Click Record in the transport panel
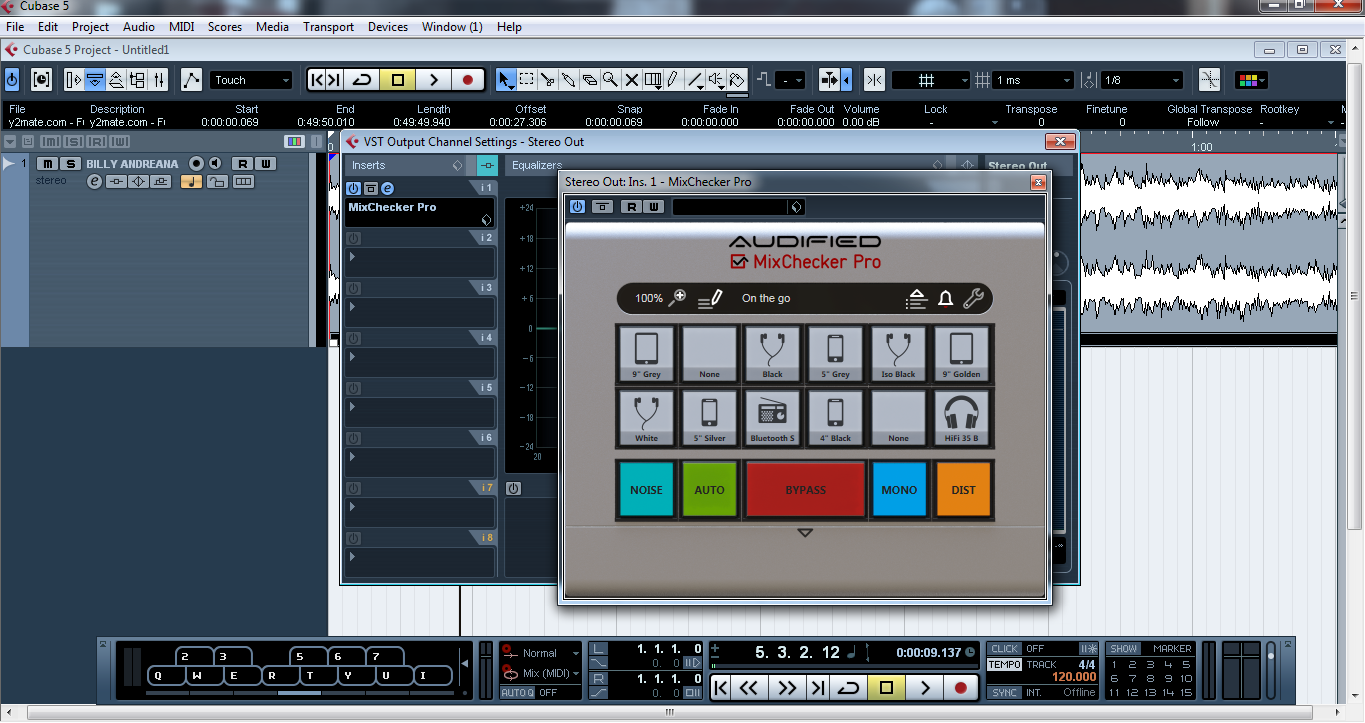 [961, 688]
